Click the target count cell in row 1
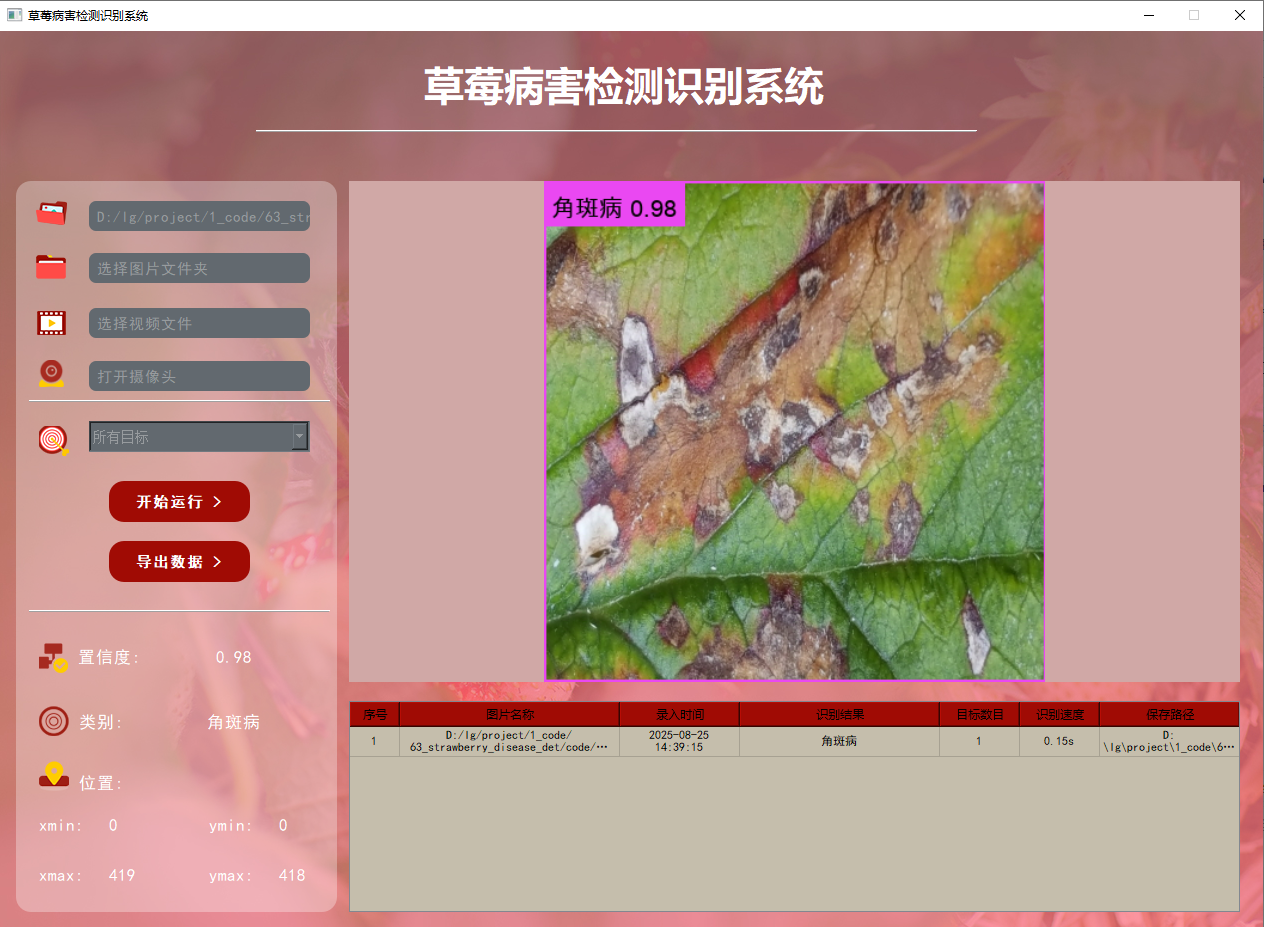This screenshot has width=1264, height=927. (980, 741)
